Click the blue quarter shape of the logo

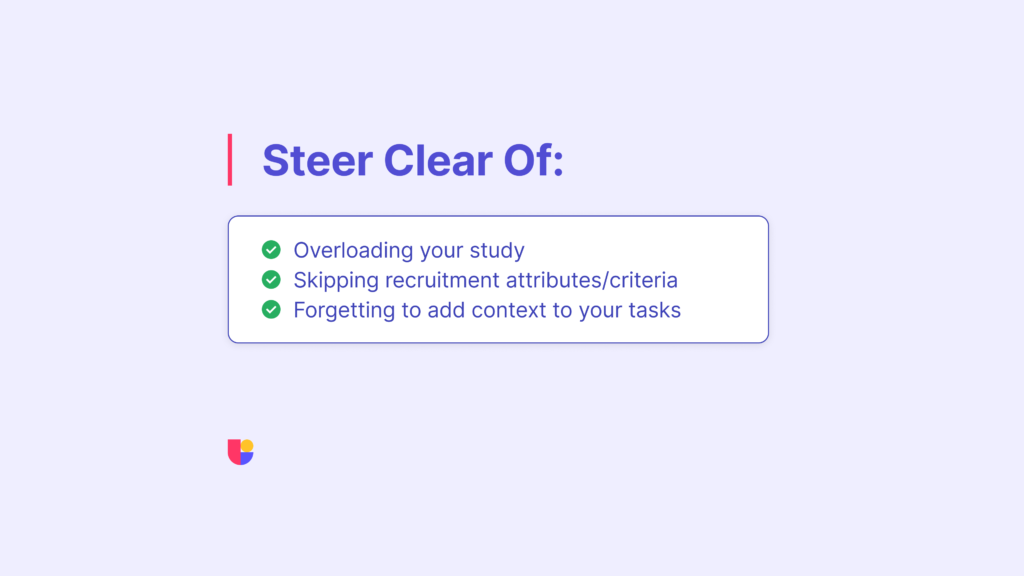point(247,458)
